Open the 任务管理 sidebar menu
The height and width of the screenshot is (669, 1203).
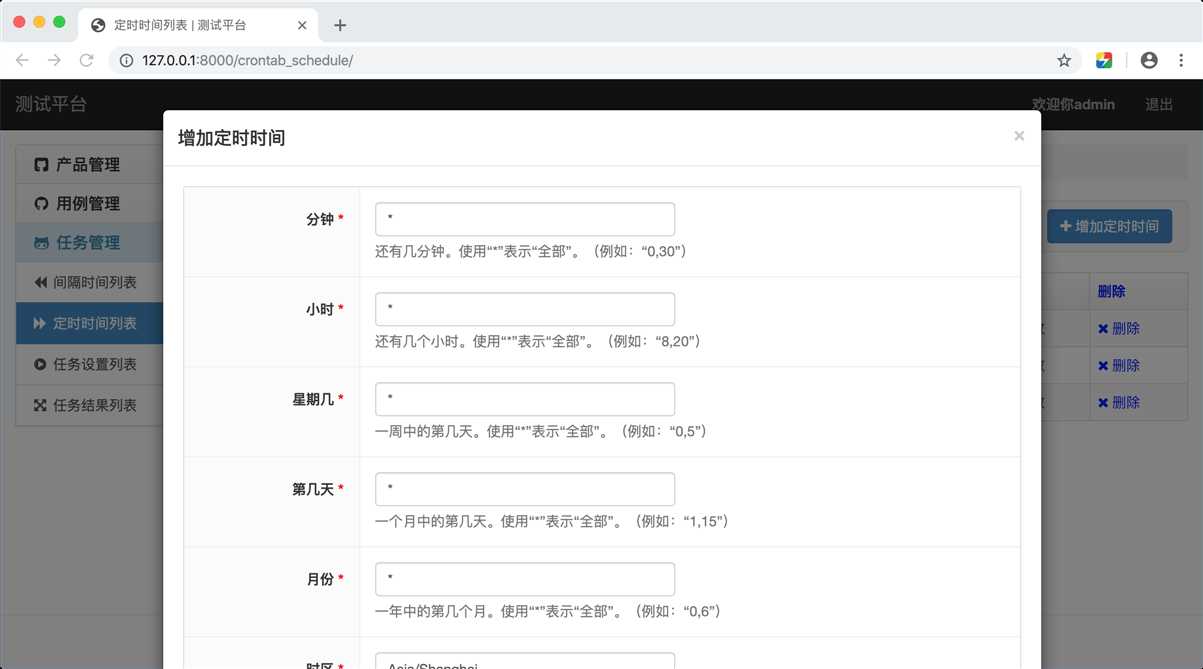coord(90,242)
